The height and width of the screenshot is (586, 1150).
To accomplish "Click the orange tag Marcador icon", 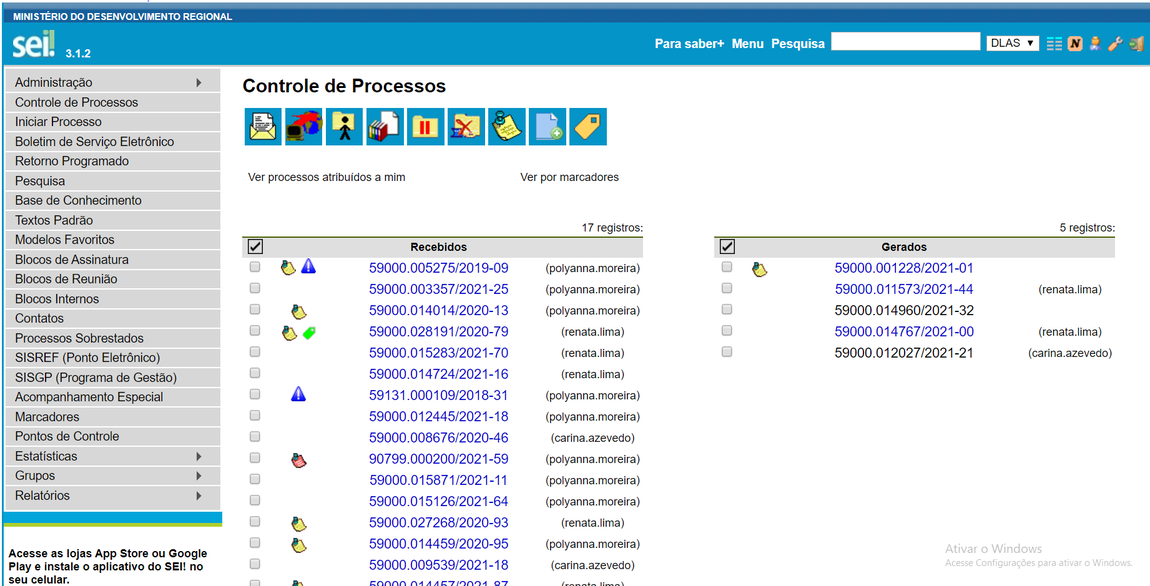I will [x=588, y=127].
